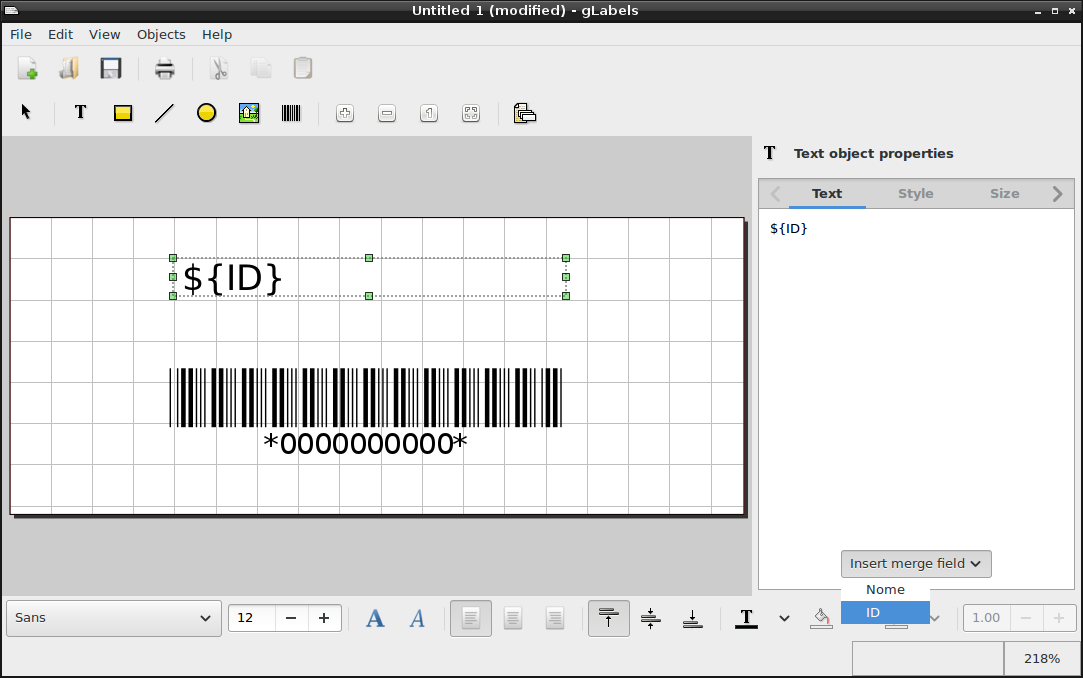Screen dimensions: 1083x678
Task: Choose ID from merge field list
Action: pyautogui.click(x=885, y=612)
